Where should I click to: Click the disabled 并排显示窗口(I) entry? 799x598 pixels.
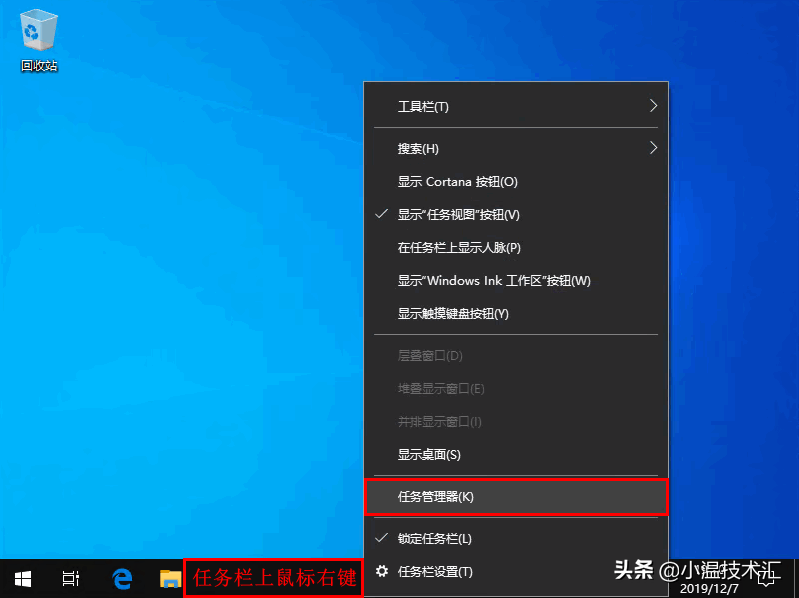point(516,422)
